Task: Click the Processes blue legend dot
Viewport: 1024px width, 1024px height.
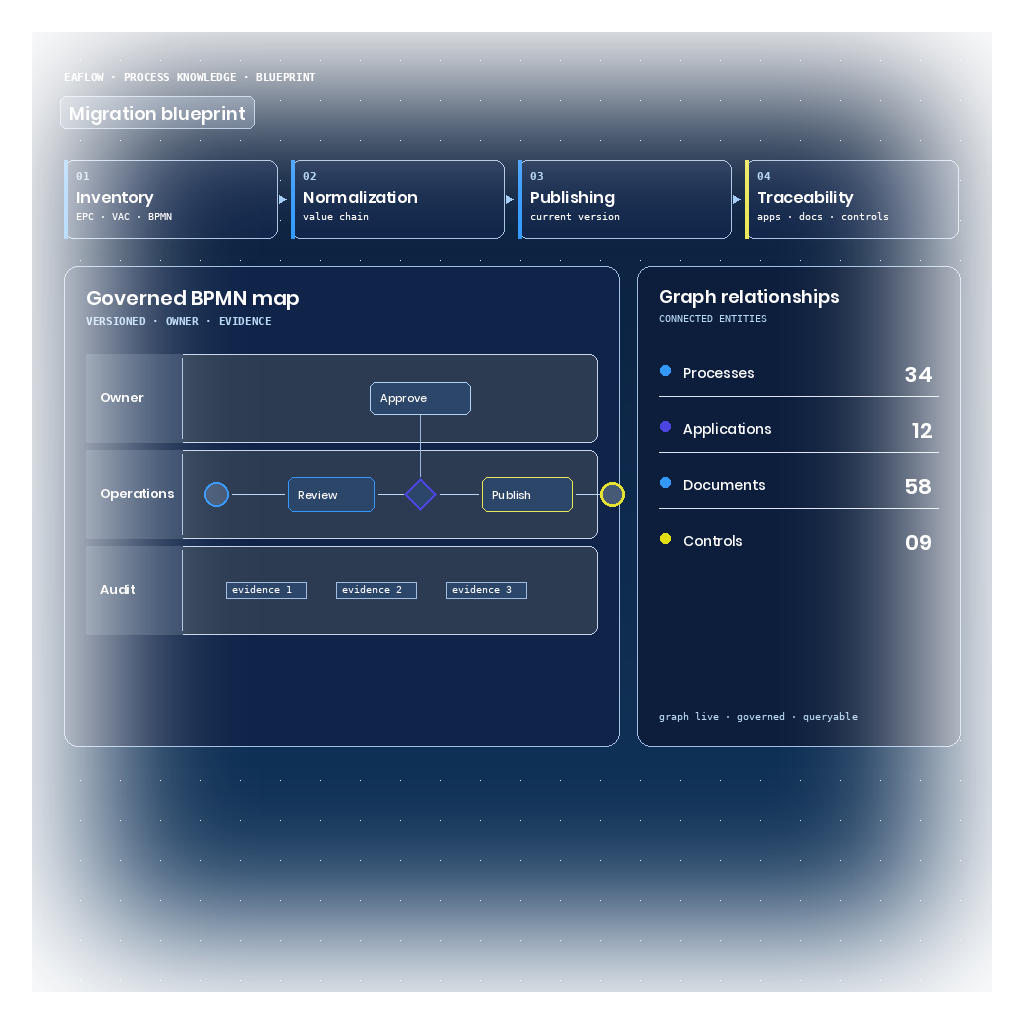Action: pyautogui.click(x=665, y=371)
